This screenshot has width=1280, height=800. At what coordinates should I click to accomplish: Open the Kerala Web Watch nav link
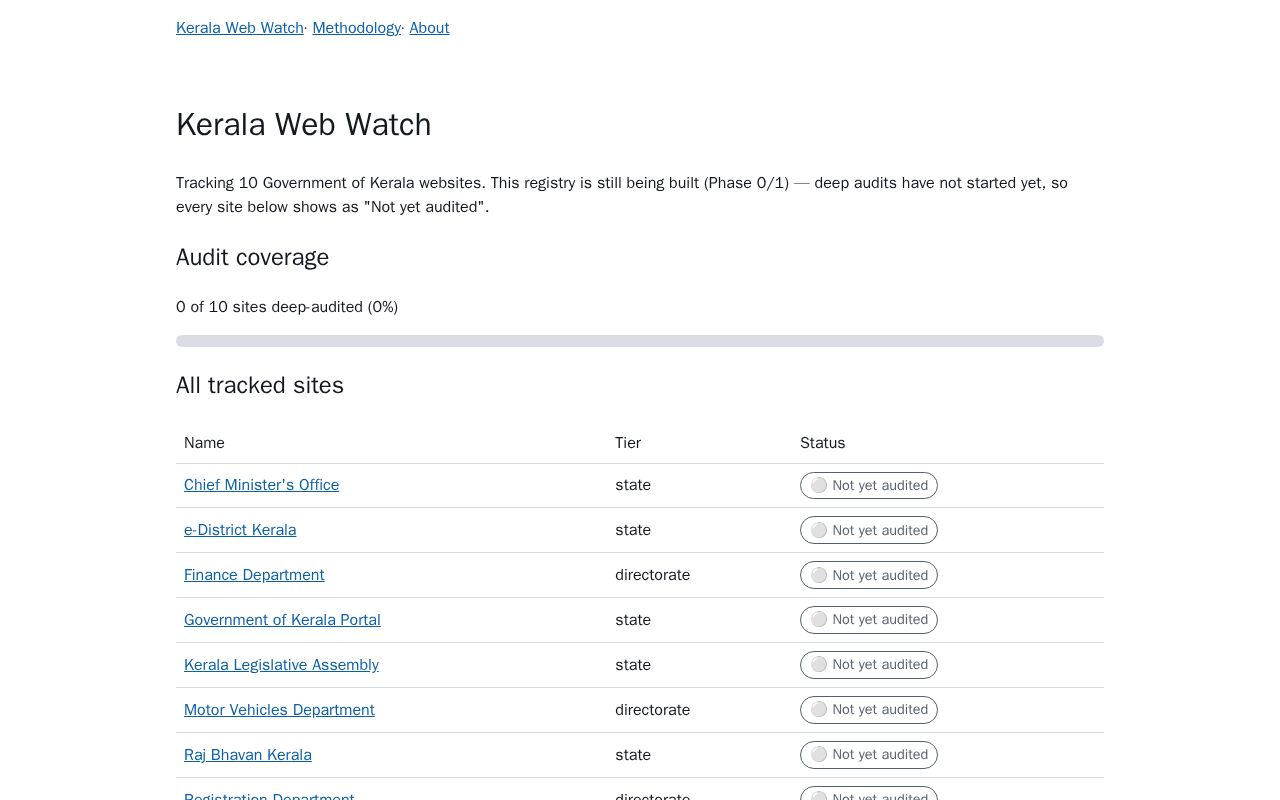[x=240, y=28]
